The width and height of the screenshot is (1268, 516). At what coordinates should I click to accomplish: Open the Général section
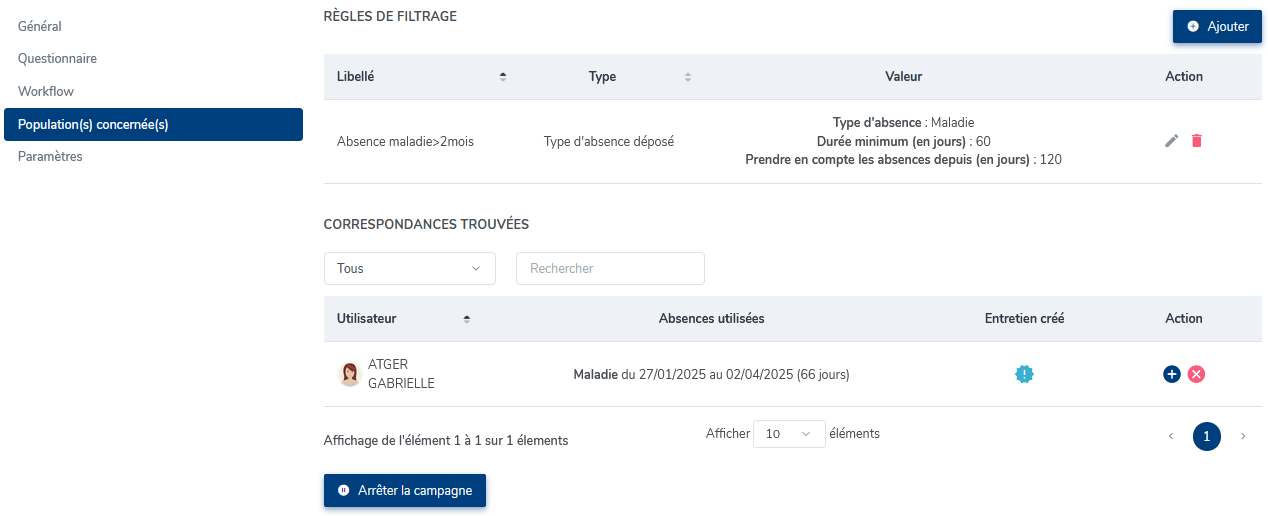tap(40, 25)
